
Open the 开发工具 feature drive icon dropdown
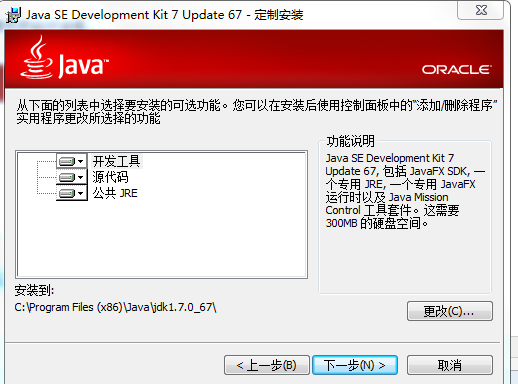72,161
